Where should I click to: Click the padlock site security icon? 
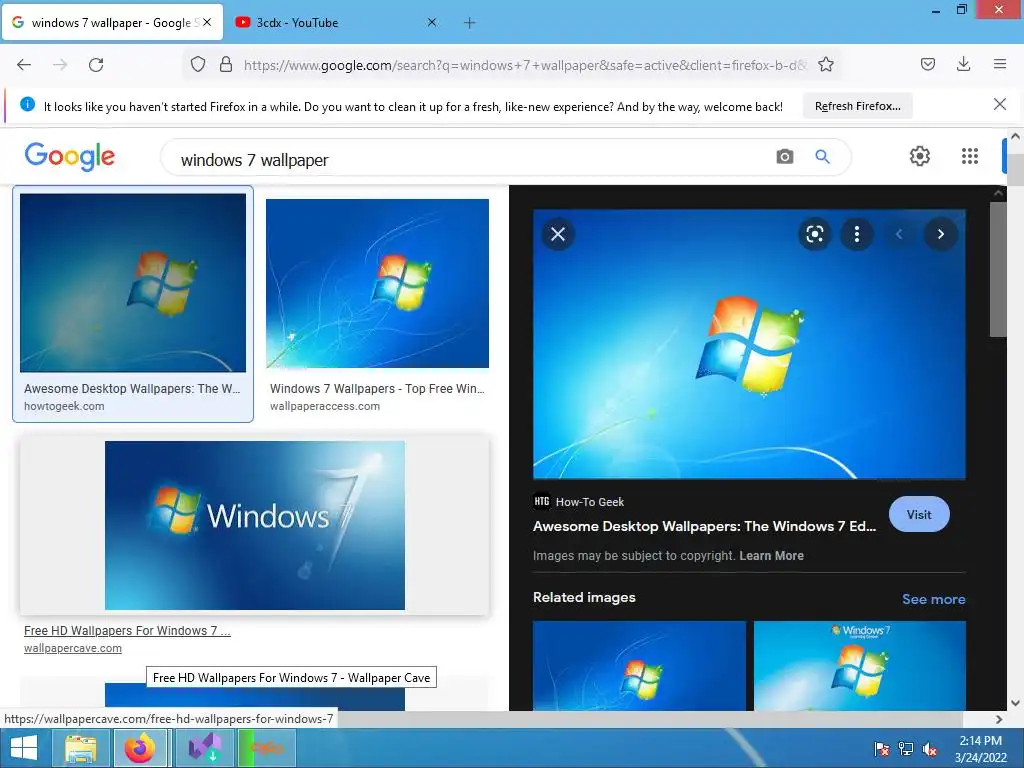[226, 65]
